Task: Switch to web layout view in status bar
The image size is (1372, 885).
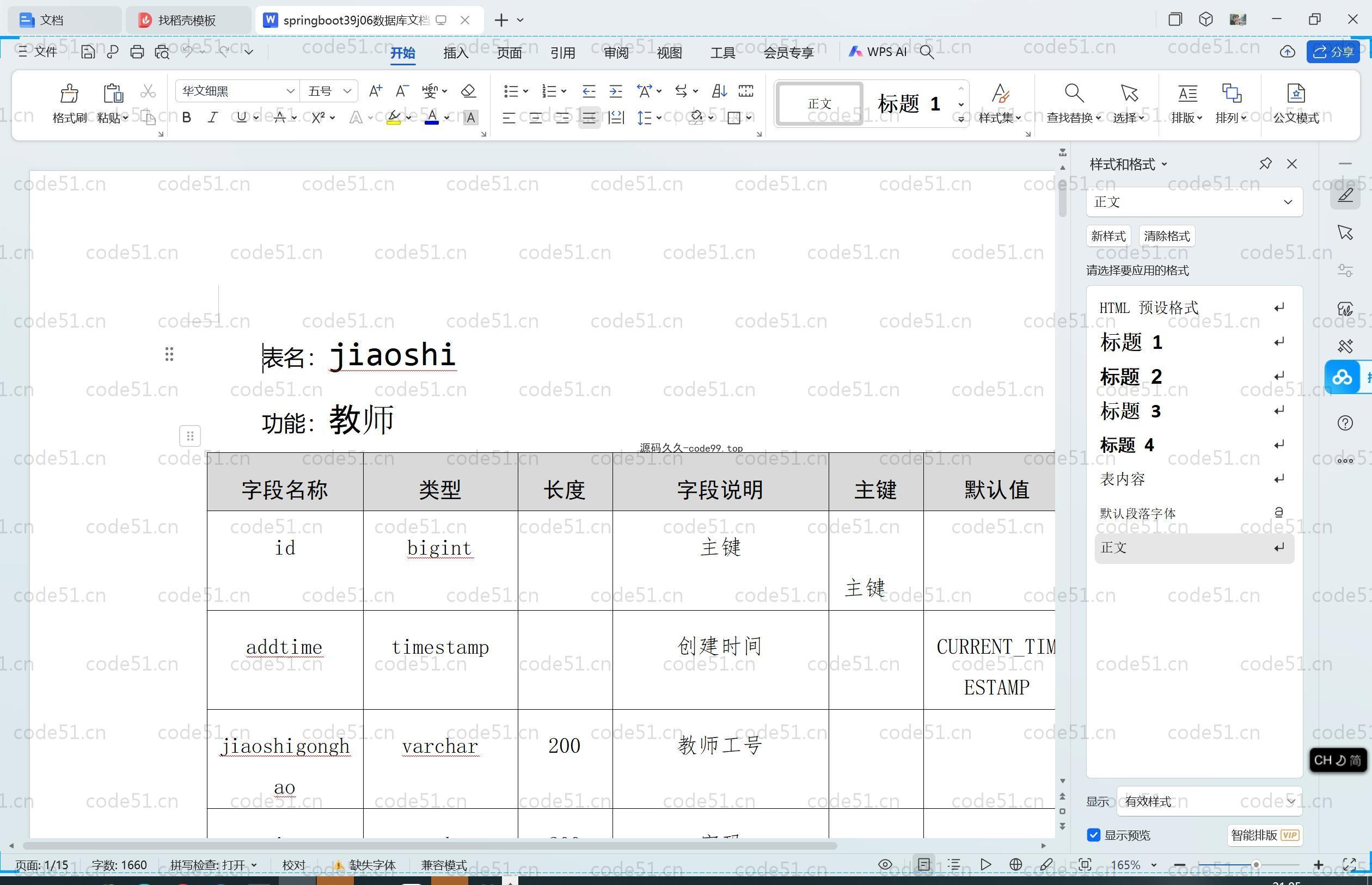Action: [x=1015, y=864]
